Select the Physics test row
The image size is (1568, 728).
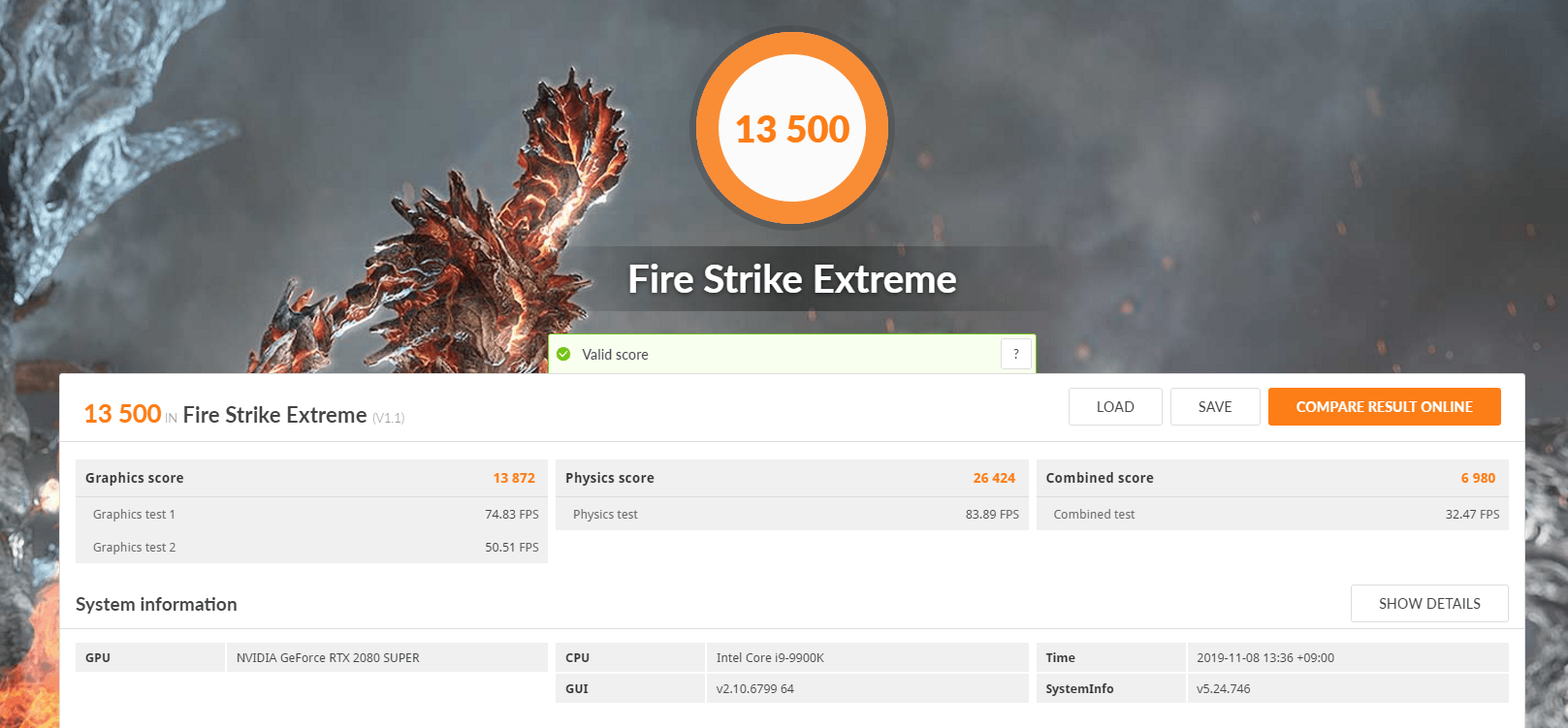click(x=792, y=514)
